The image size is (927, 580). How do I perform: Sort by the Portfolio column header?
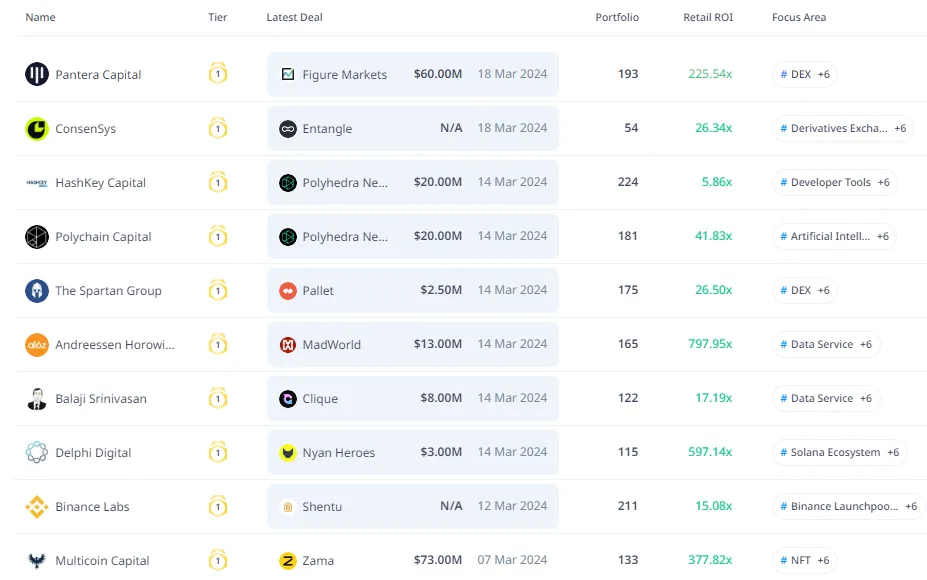click(x=617, y=18)
